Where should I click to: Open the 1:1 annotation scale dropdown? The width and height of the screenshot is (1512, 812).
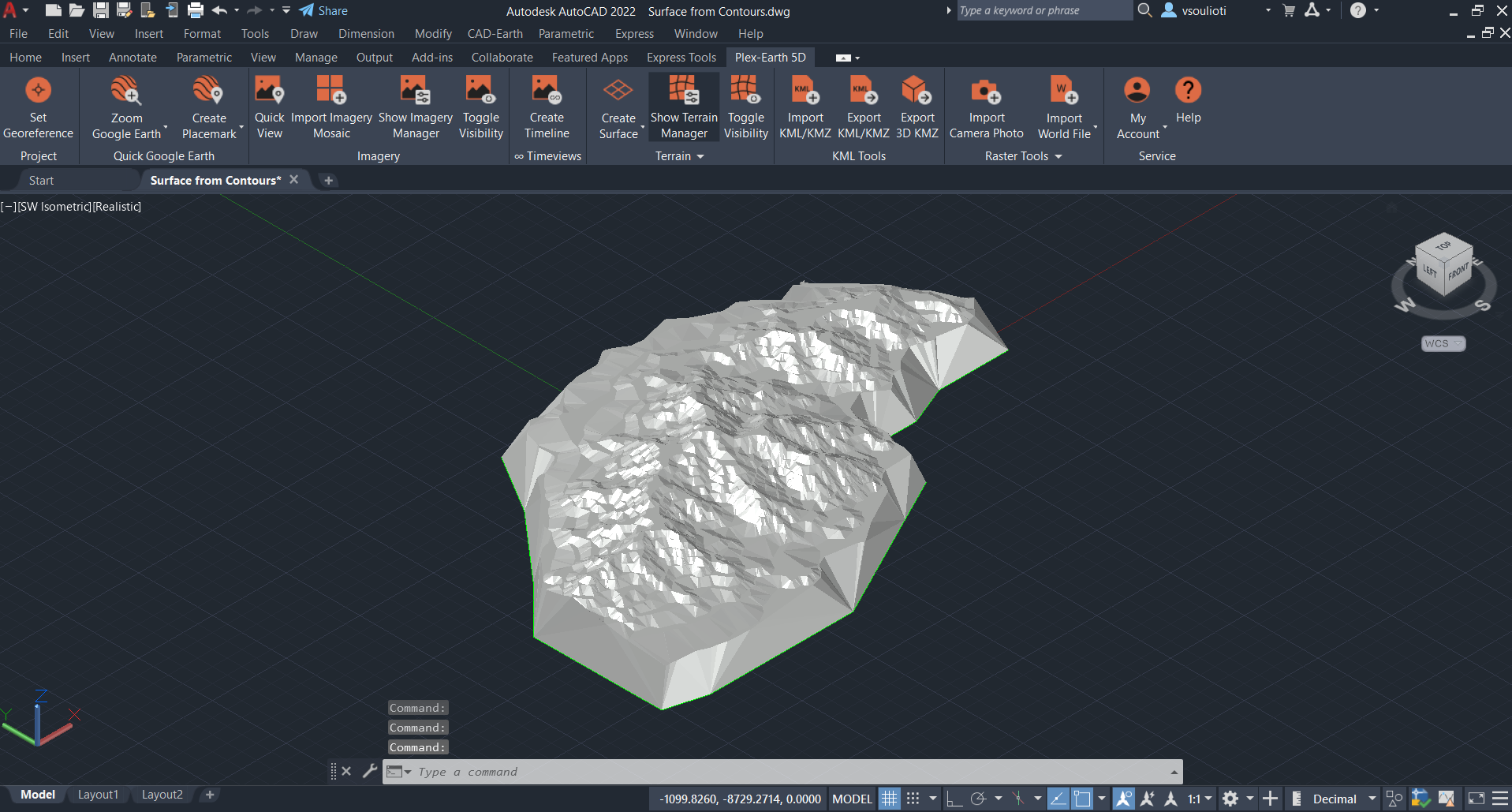click(x=1200, y=799)
